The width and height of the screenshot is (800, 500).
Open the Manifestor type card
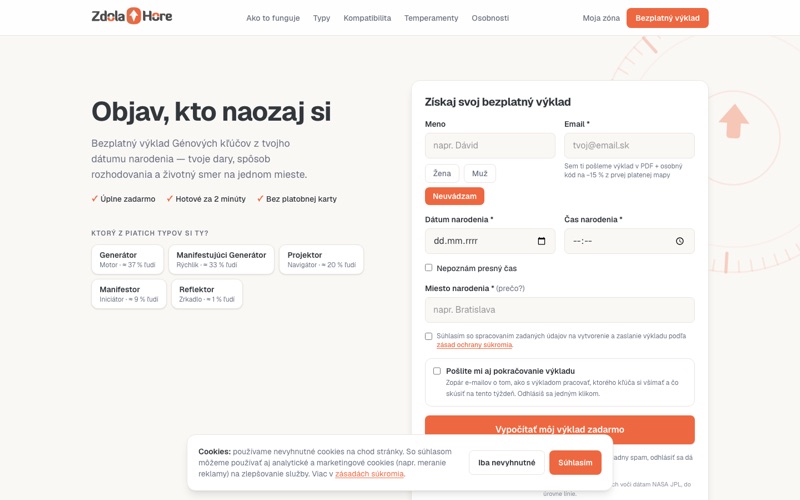[129, 294]
